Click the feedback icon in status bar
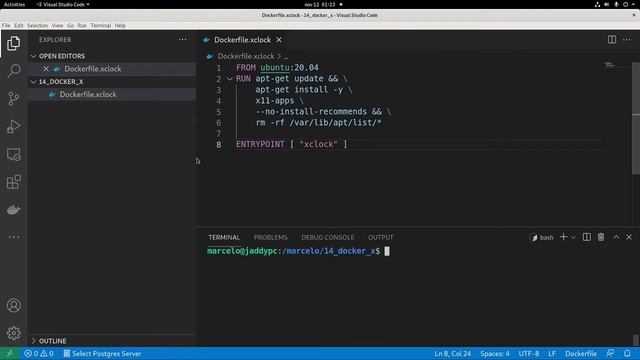Image resolution: width=640 pixels, height=360 pixels. coord(610,353)
